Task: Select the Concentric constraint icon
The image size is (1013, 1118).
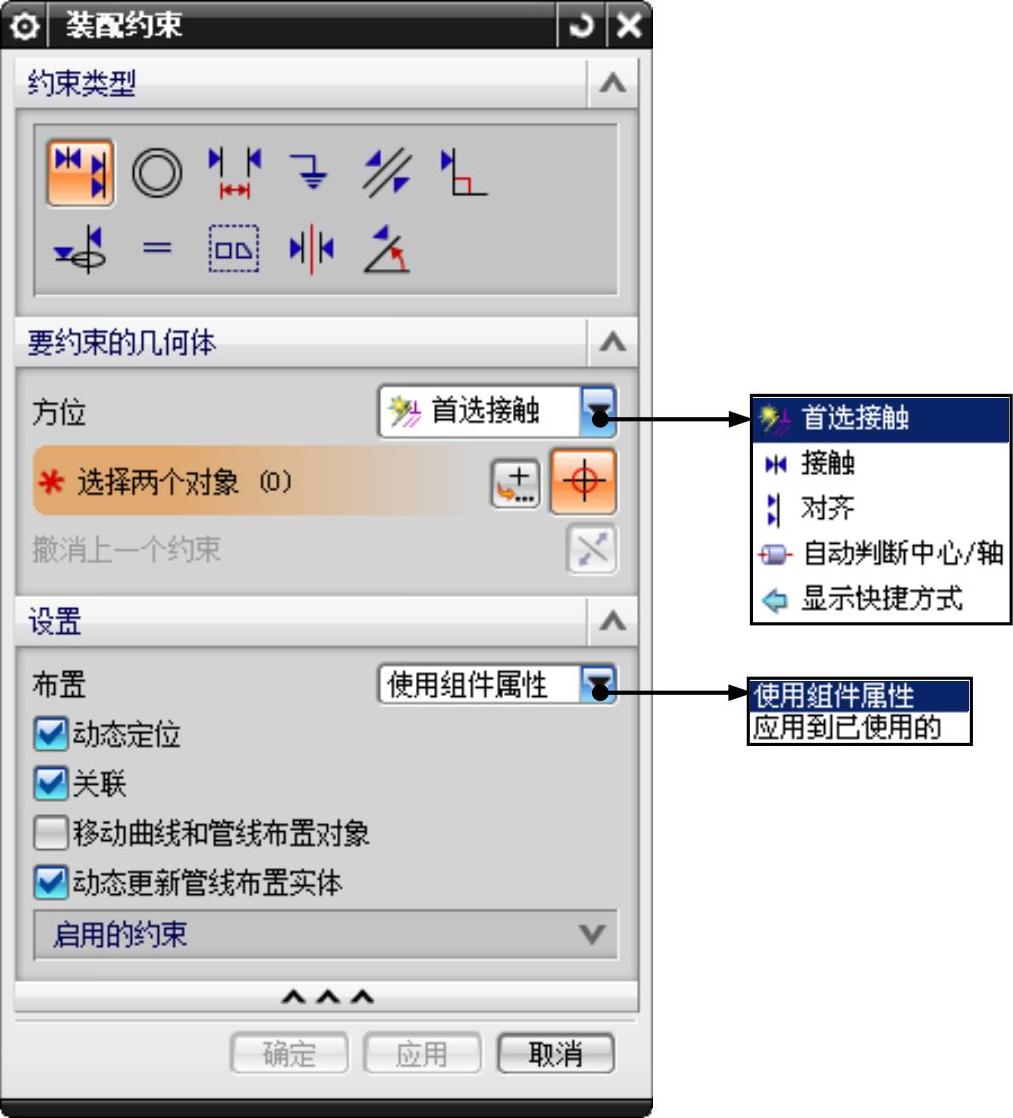Action: coord(157,173)
